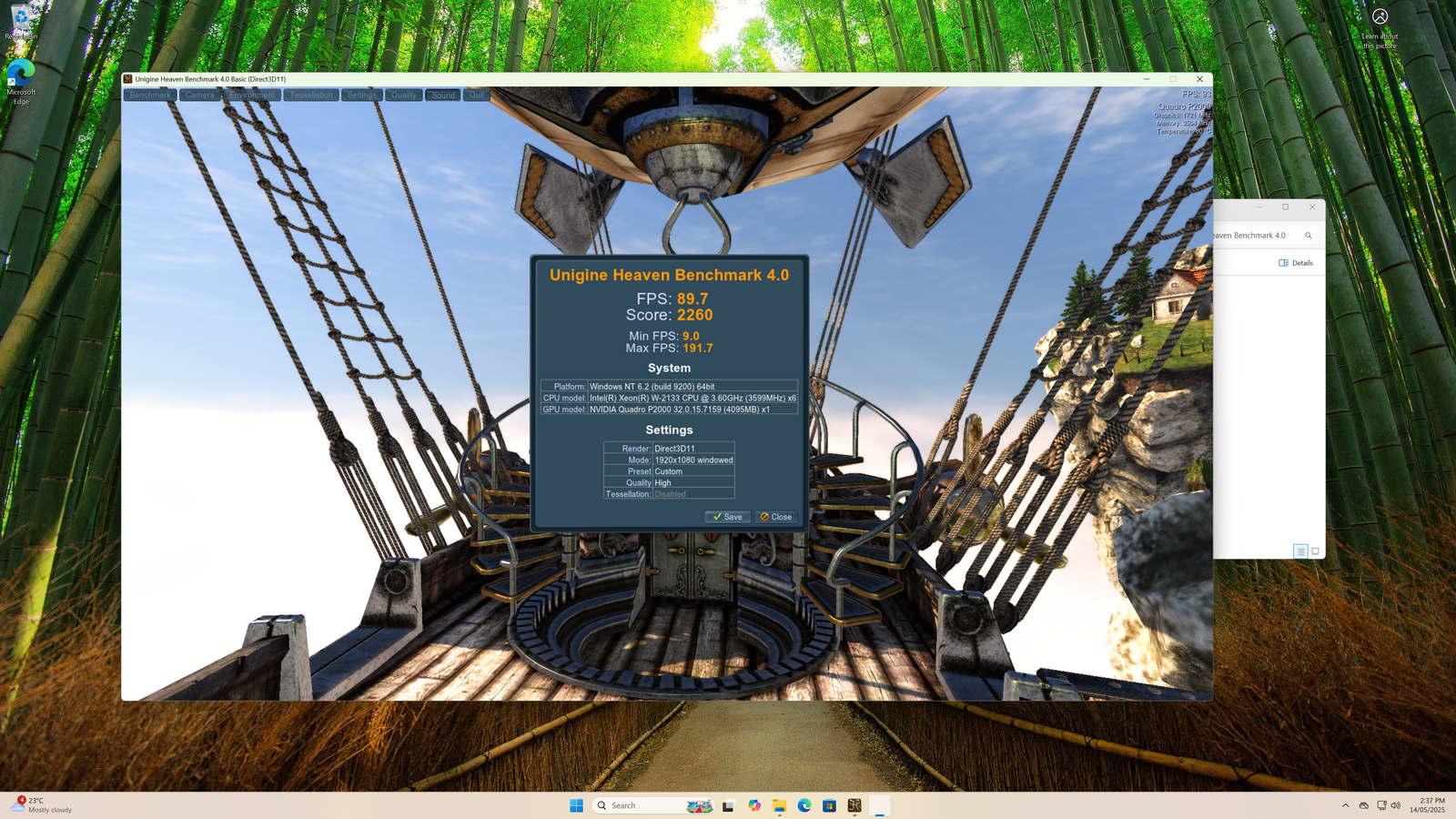Viewport: 1456px width, 819px height.
Task: Open the Quality menu
Action: coord(404,95)
